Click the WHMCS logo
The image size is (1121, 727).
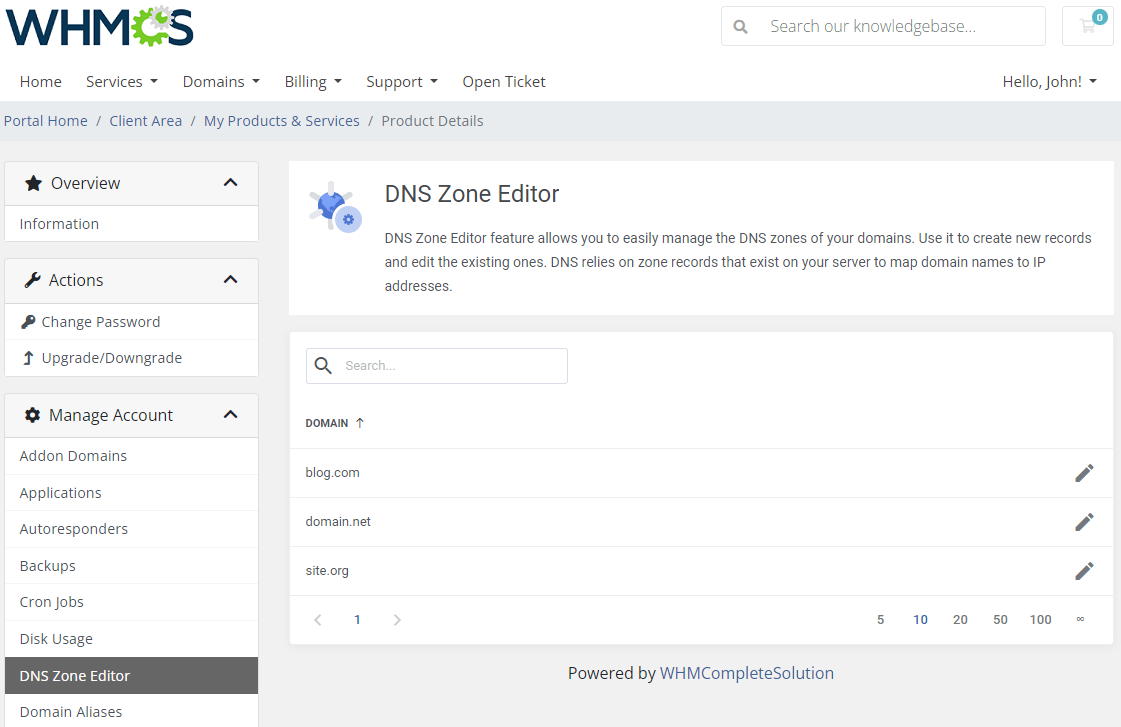pyautogui.click(x=99, y=26)
